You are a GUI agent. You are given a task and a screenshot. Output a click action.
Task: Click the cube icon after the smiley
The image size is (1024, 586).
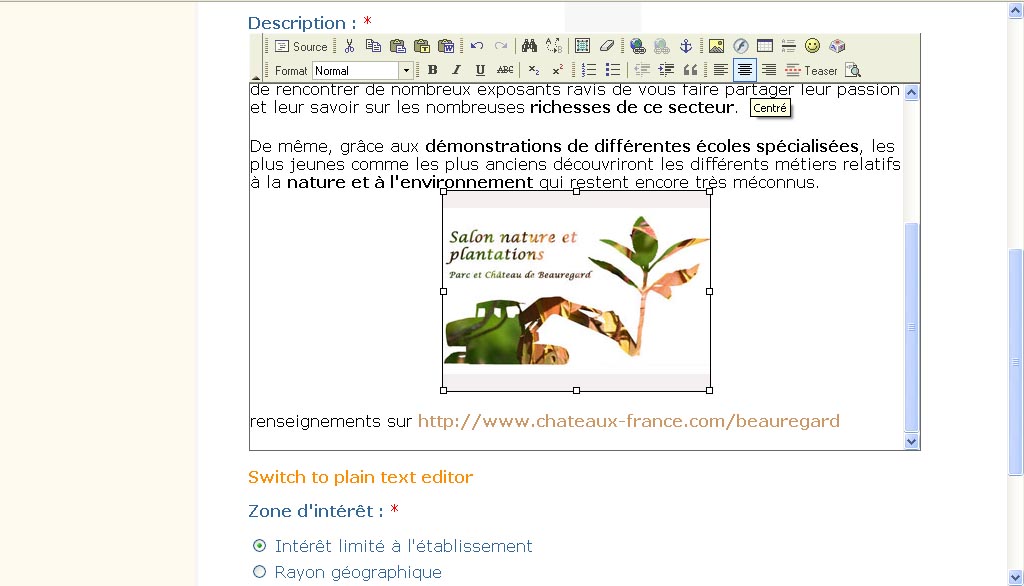point(837,46)
